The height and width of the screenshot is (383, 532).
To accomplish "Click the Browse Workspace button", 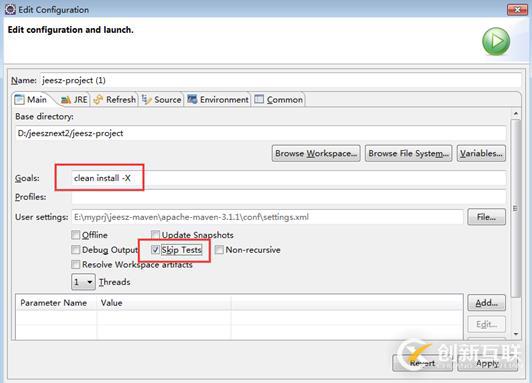I will [316, 153].
